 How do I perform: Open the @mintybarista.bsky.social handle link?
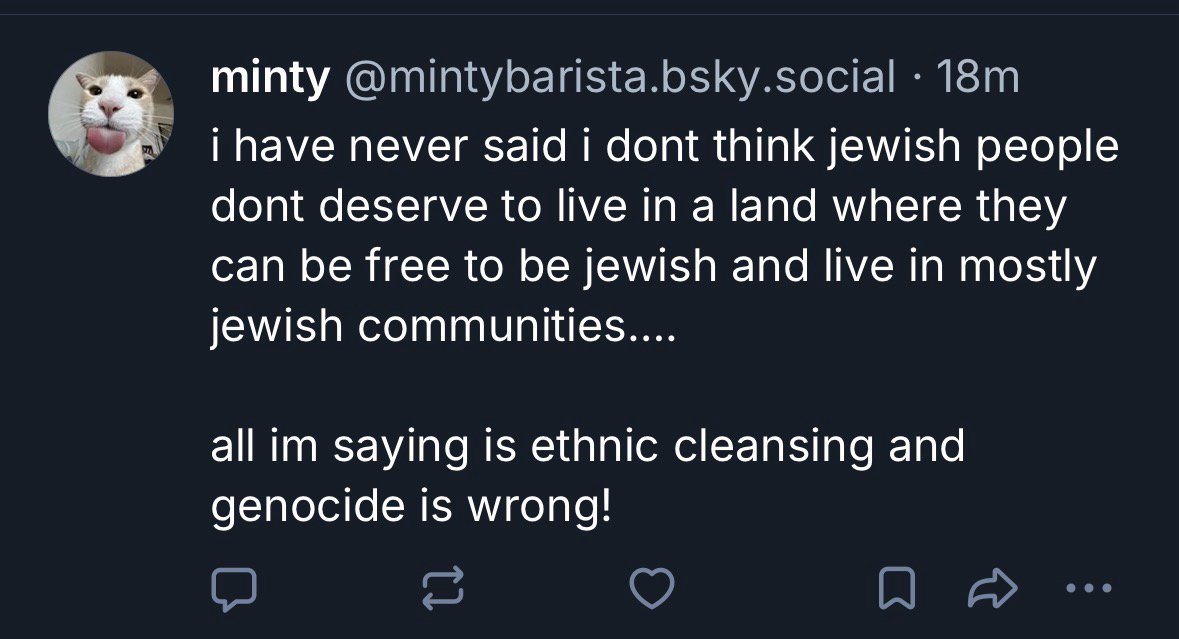tap(620, 78)
